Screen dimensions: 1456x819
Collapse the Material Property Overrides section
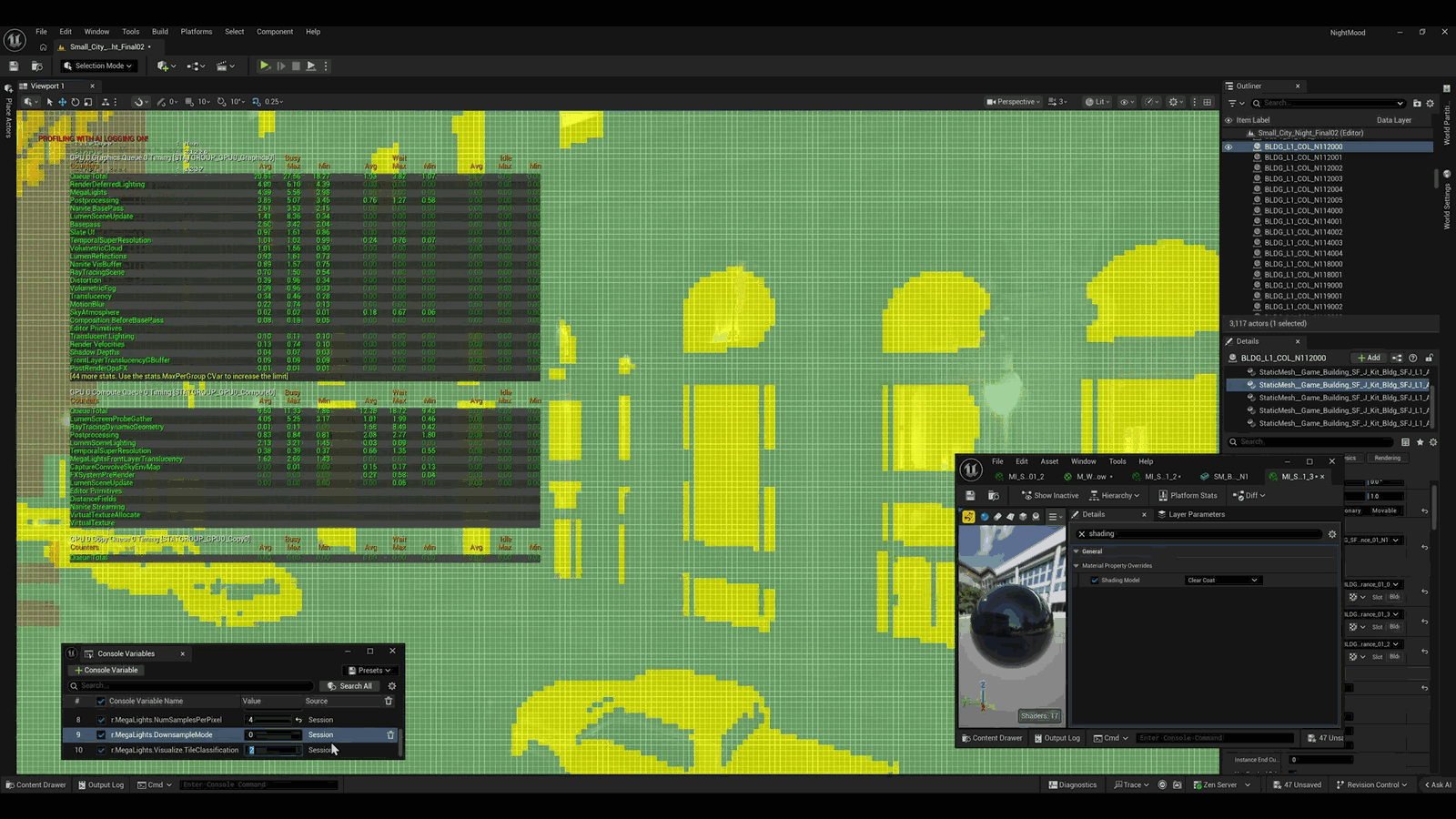pyautogui.click(x=1077, y=566)
